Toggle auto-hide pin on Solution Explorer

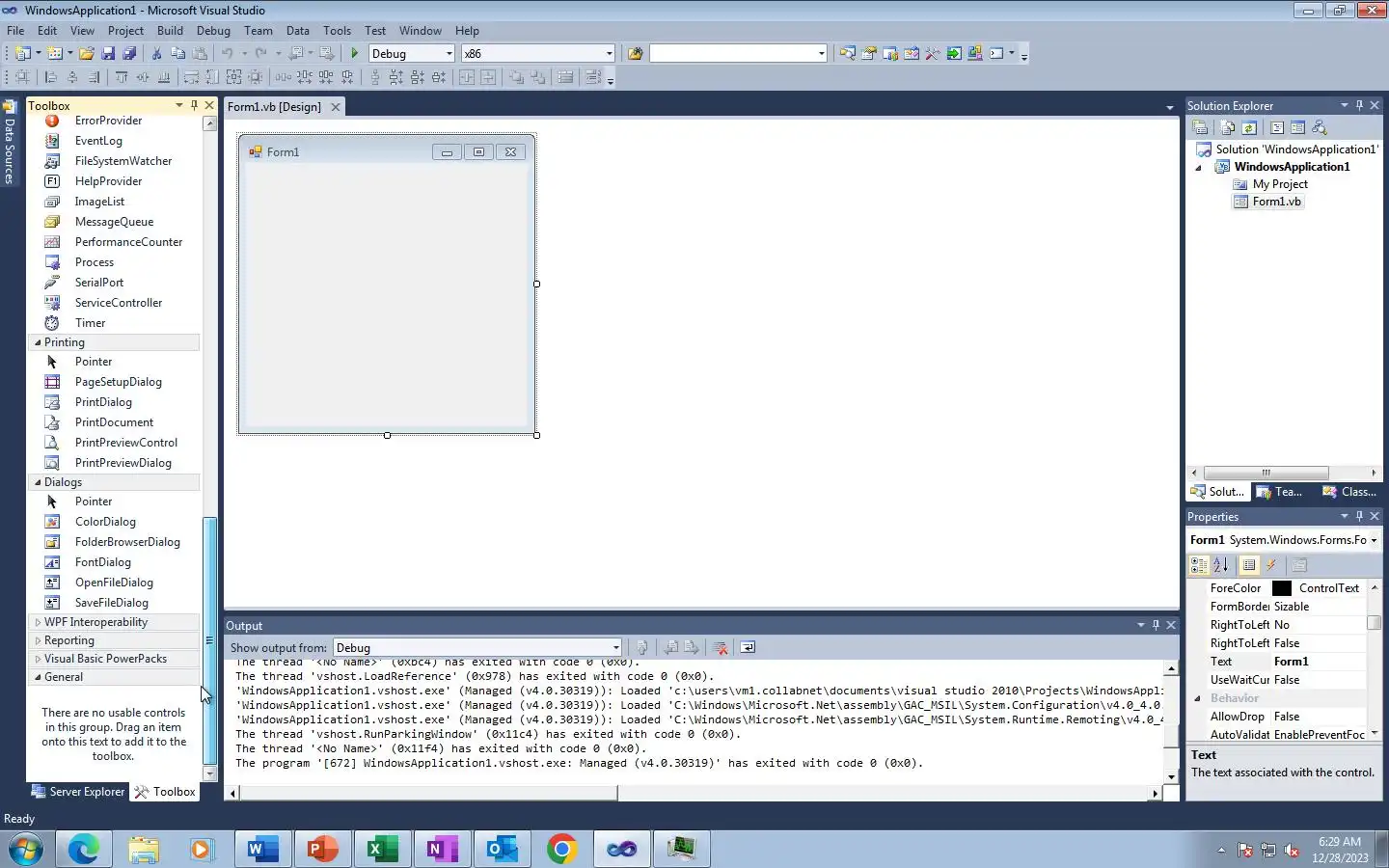click(1359, 105)
